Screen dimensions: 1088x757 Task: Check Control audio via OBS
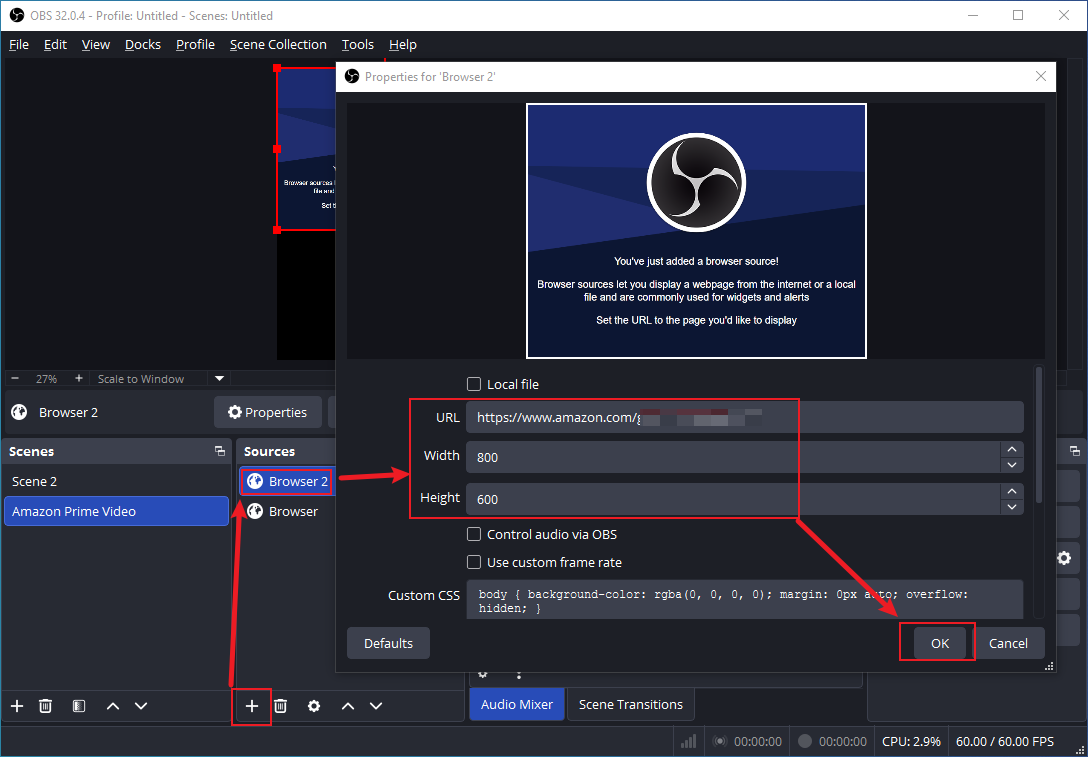[473, 534]
